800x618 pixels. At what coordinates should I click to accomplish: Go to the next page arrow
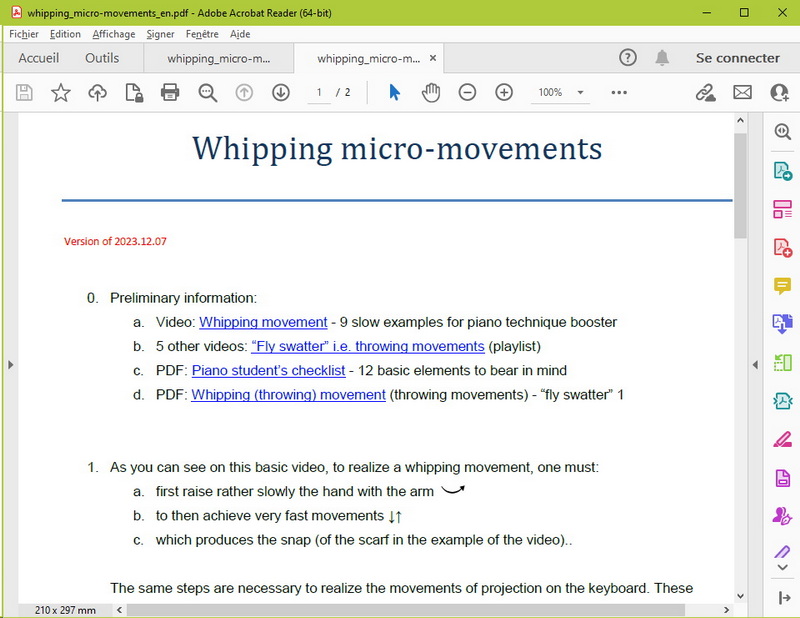pos(281,93)
